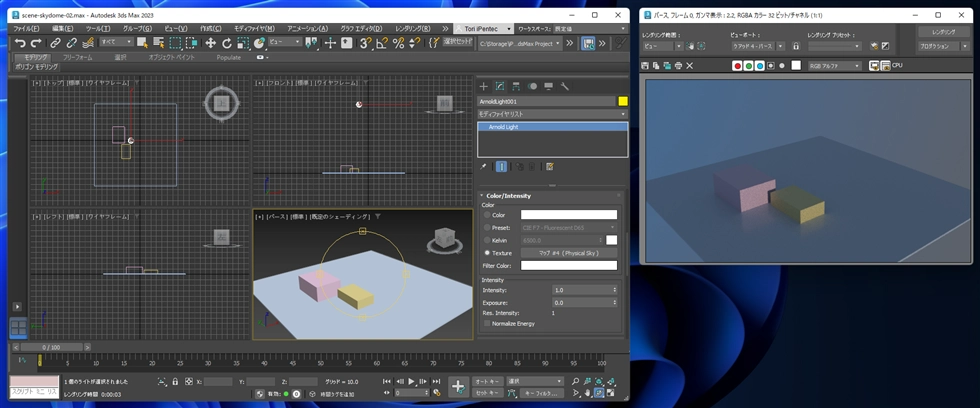Screen dimensions: 980x408
Task: Open the Create tab (plus icon) in command panel
Action: tap(483, 86)
